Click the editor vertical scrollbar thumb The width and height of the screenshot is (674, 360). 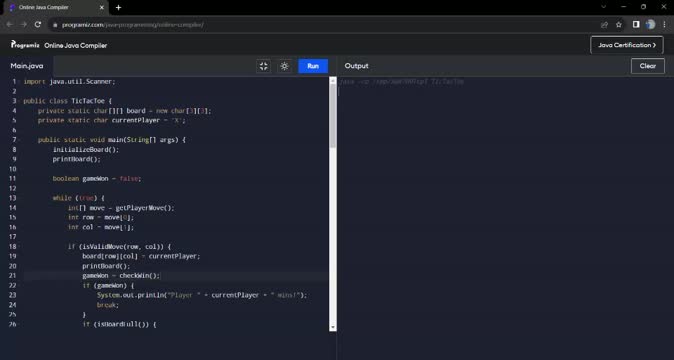(x=332, y=116)
